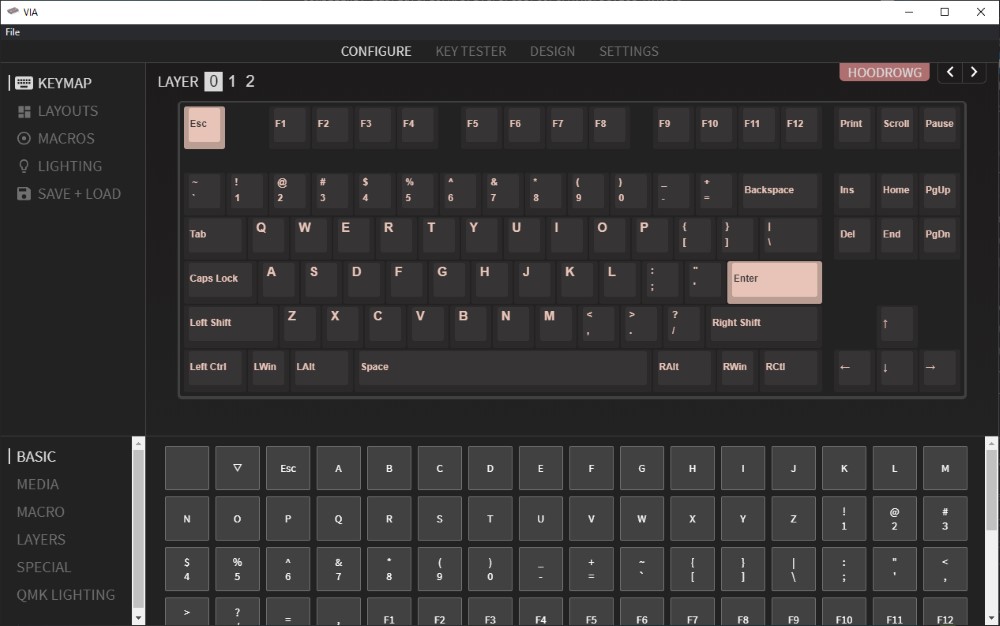The height and width of the screenshot is (626, 1000).
Task: Open the Settings tab
Action: (x=628, y=51)
